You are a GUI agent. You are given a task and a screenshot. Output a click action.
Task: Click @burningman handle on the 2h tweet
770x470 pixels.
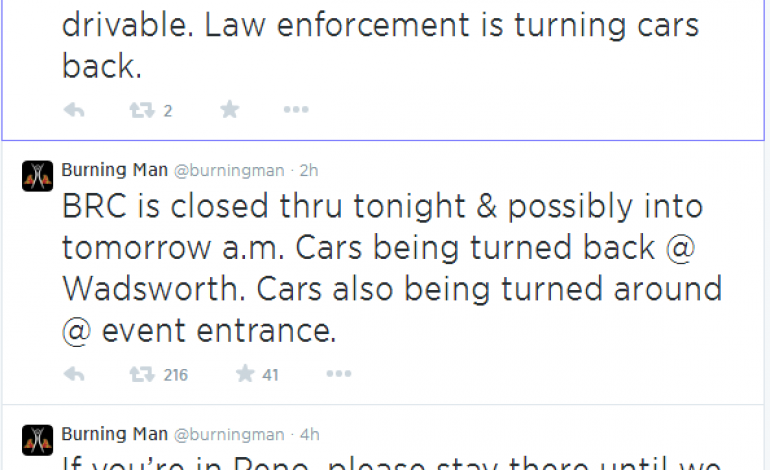[x=229, y=169]
